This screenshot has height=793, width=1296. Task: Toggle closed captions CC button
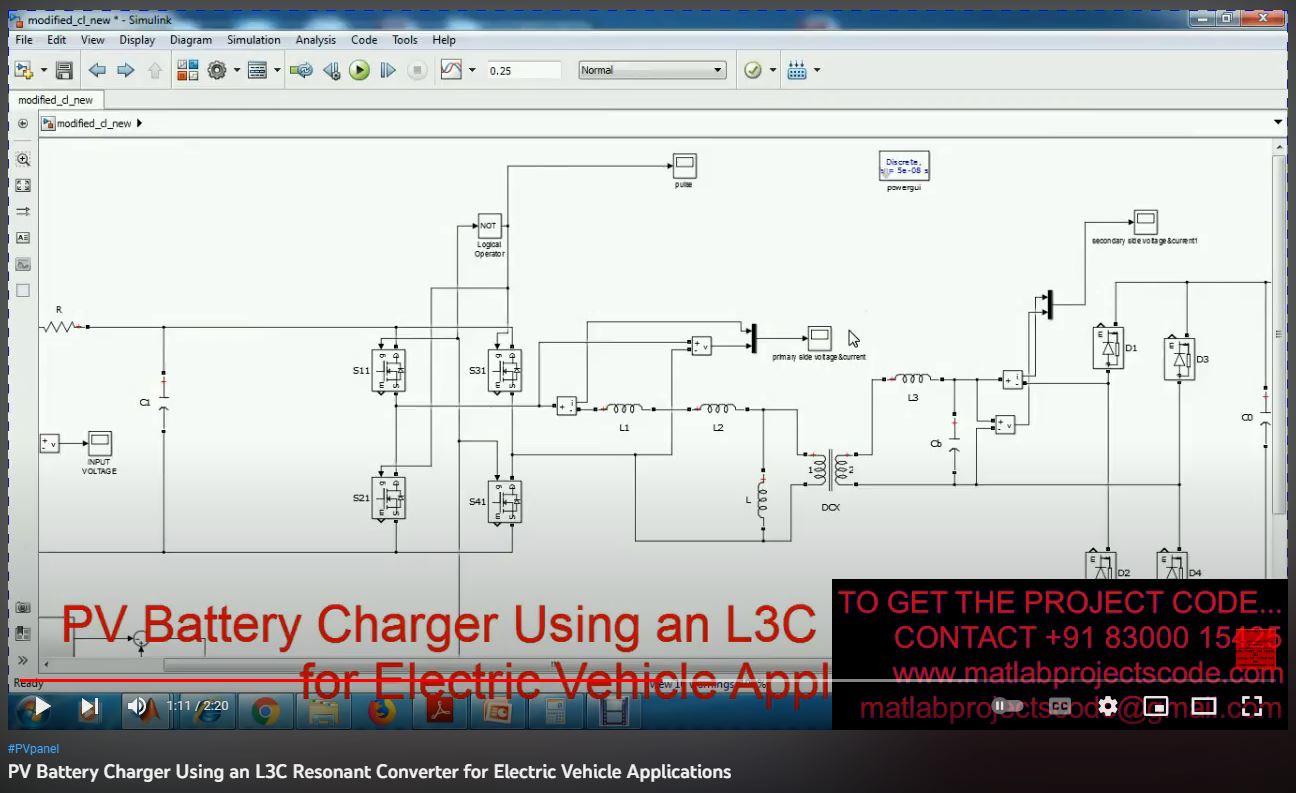coord(1060,706)
